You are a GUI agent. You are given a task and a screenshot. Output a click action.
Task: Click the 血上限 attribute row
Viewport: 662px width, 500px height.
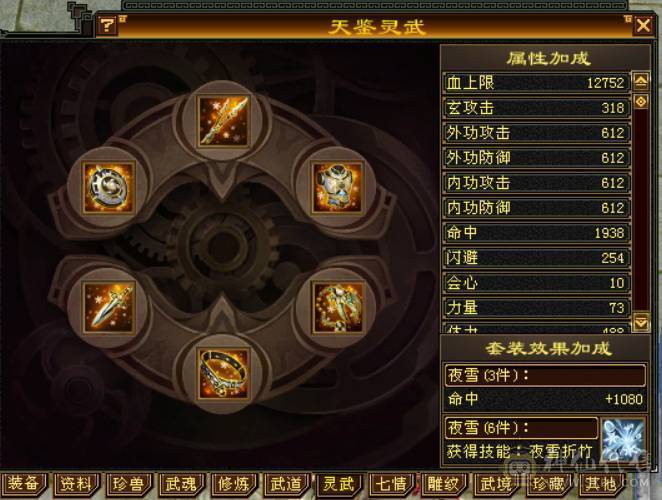pyautogui.click(x=536, y=83)
